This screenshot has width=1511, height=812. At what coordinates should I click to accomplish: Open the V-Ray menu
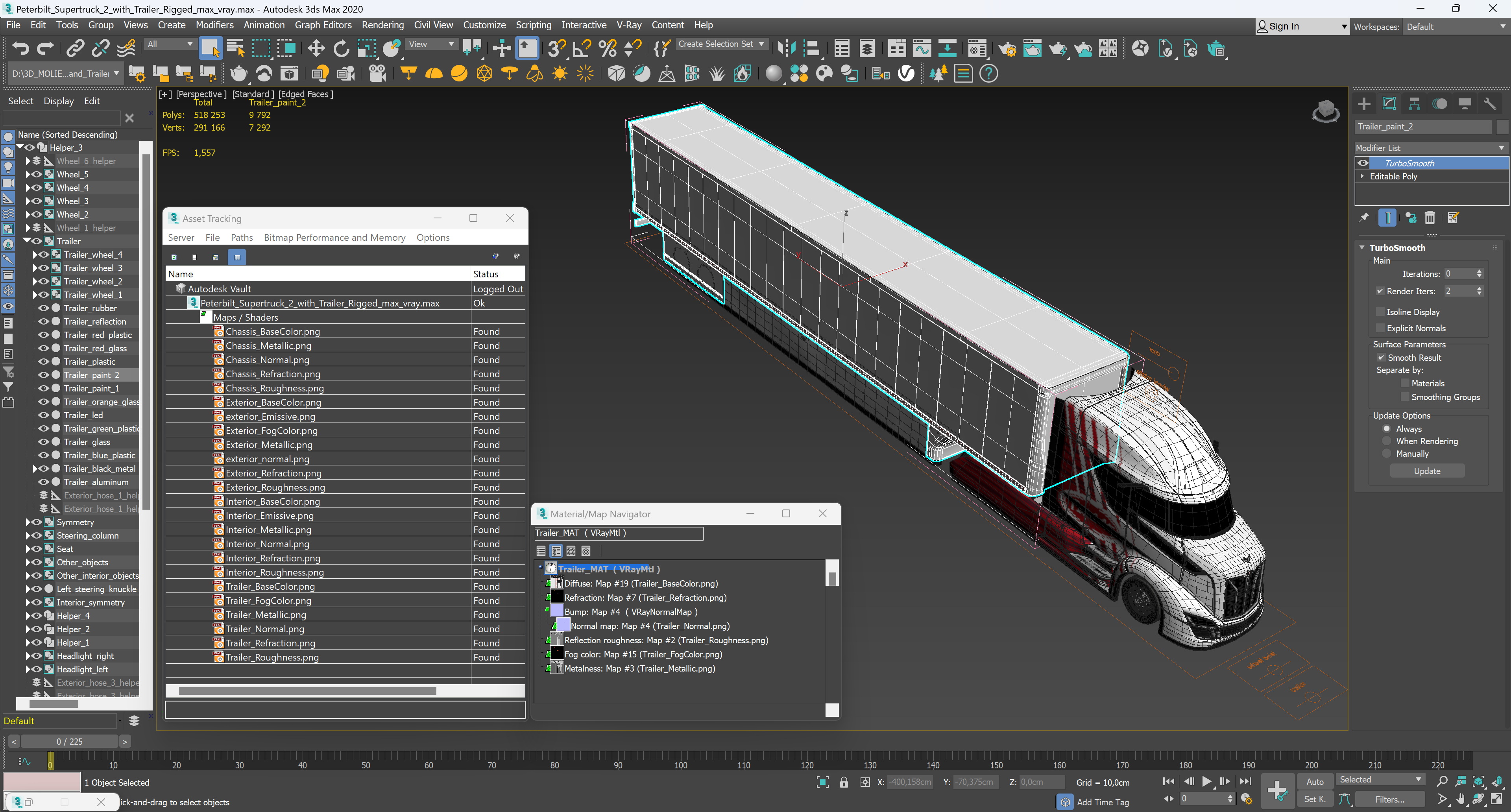click(x=629, y=25)
